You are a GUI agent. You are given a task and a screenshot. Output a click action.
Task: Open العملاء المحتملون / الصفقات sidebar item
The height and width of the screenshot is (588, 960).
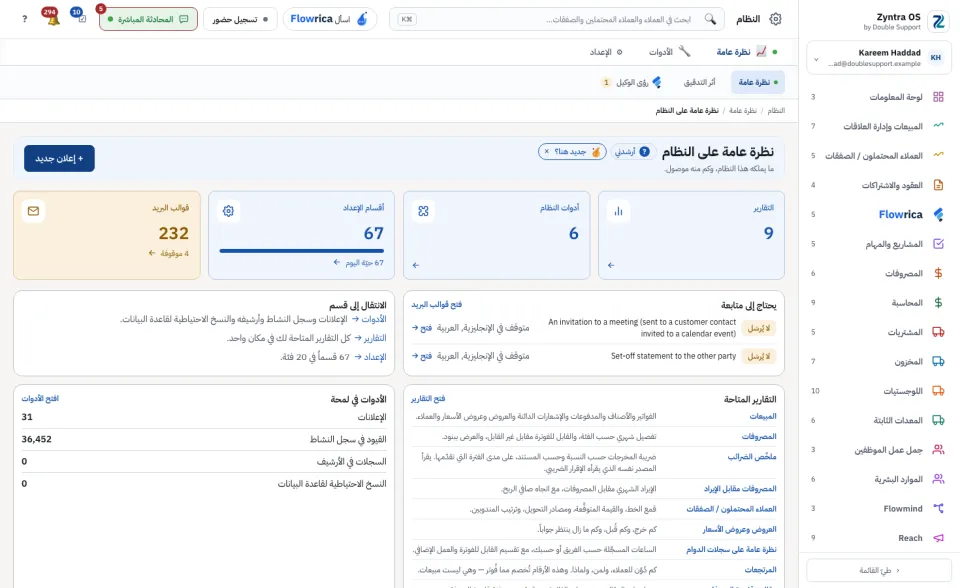coord(879,156)
